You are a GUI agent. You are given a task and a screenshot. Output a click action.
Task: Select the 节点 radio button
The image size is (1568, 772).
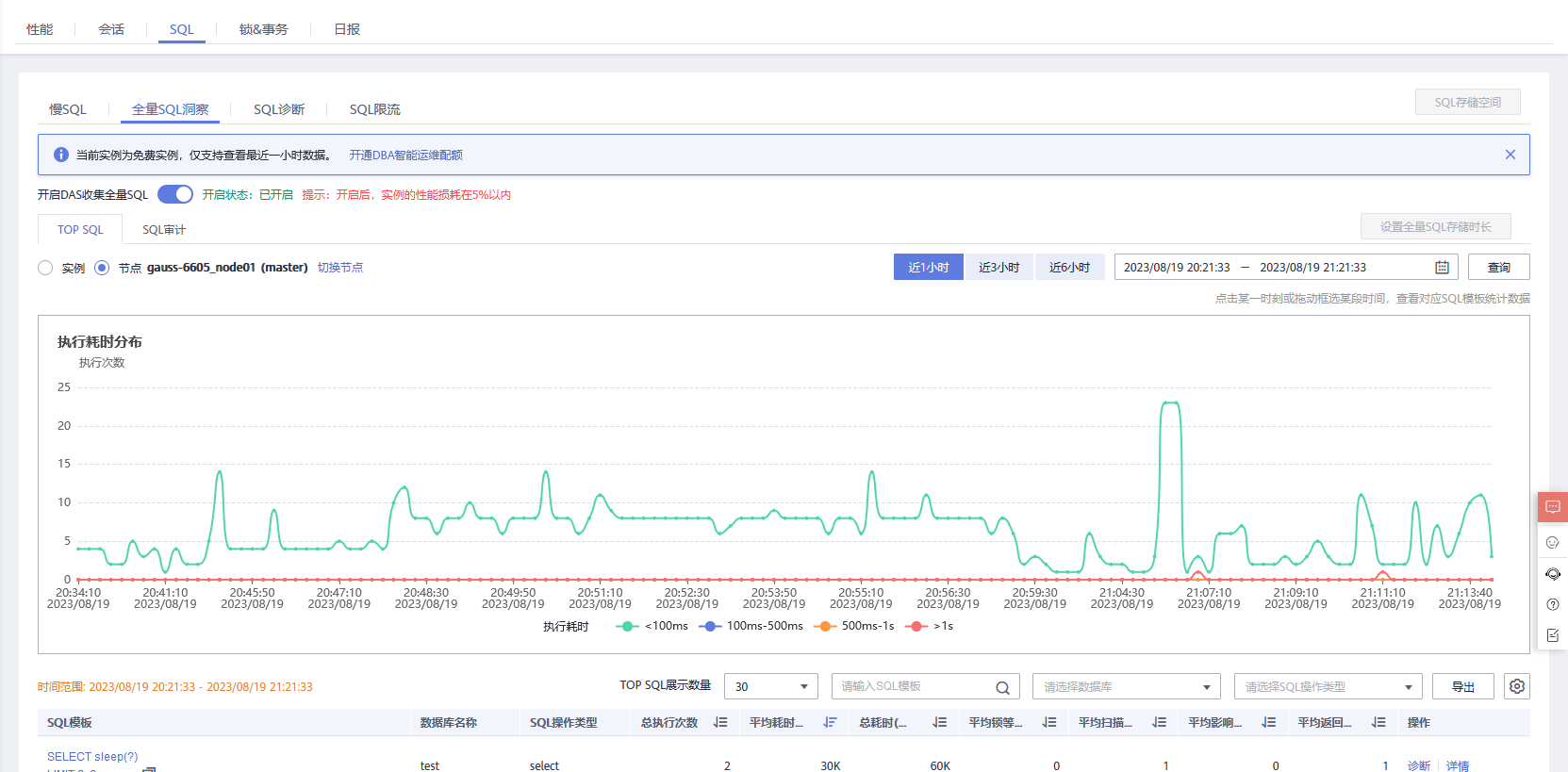[x=102, y=268]
